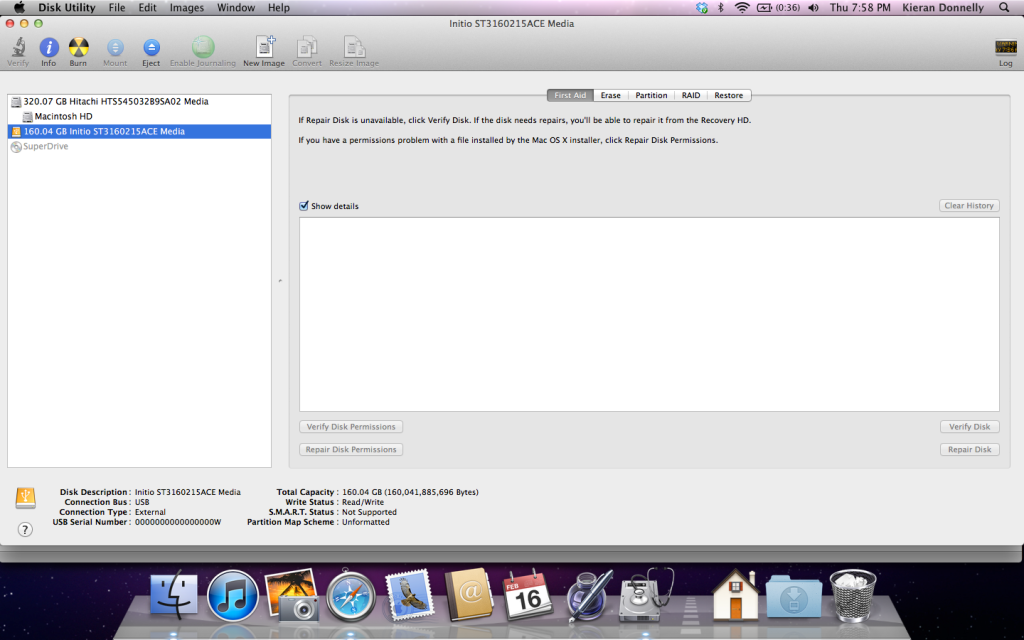Click the sidebar splitter handle dot

click(x=280, y=281)
